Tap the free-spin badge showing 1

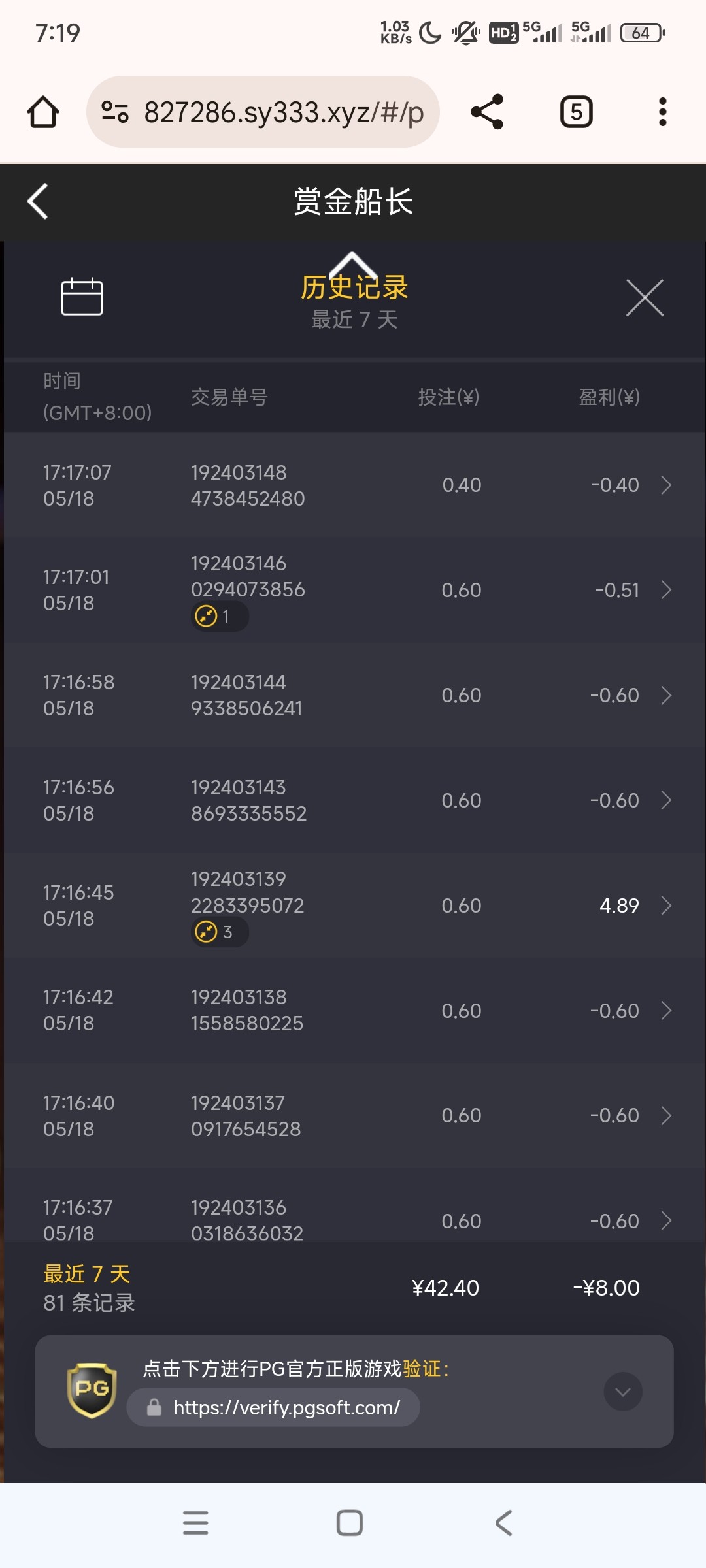point(219,616)
